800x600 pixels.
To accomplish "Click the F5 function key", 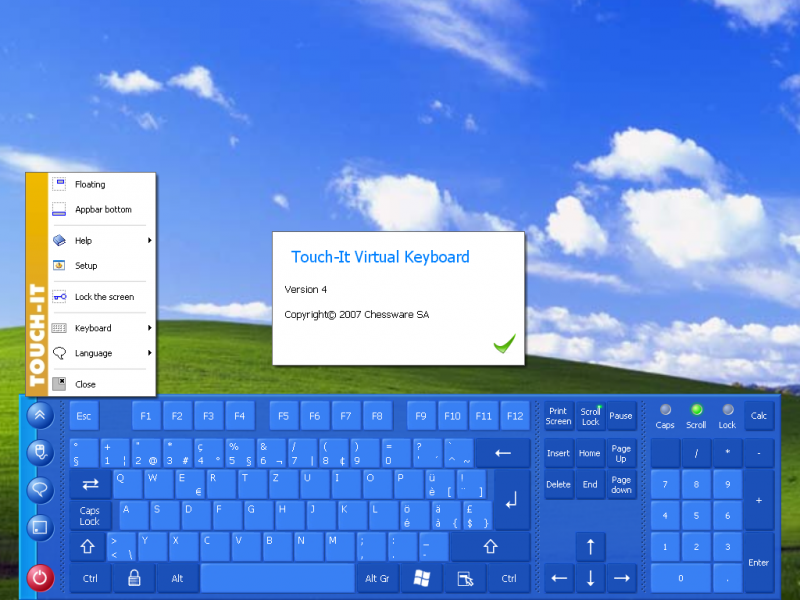I will pos(283,416).
